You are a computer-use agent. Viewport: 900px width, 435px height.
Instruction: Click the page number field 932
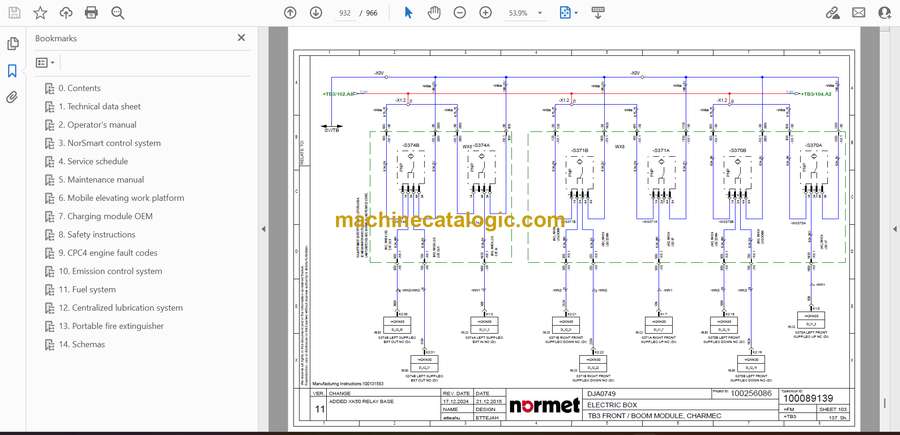(x=344, y=13)
